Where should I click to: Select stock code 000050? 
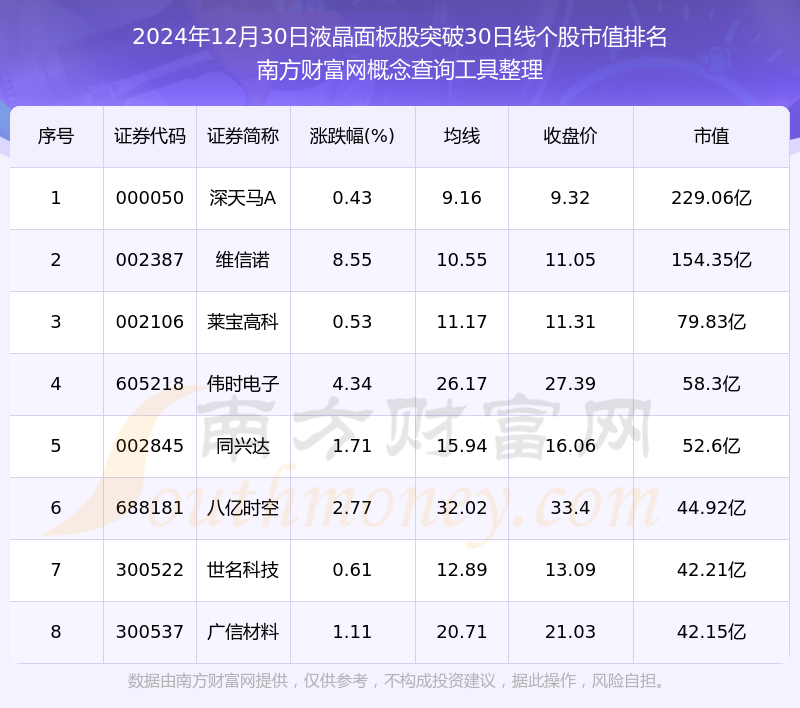(x=149, y=198)
